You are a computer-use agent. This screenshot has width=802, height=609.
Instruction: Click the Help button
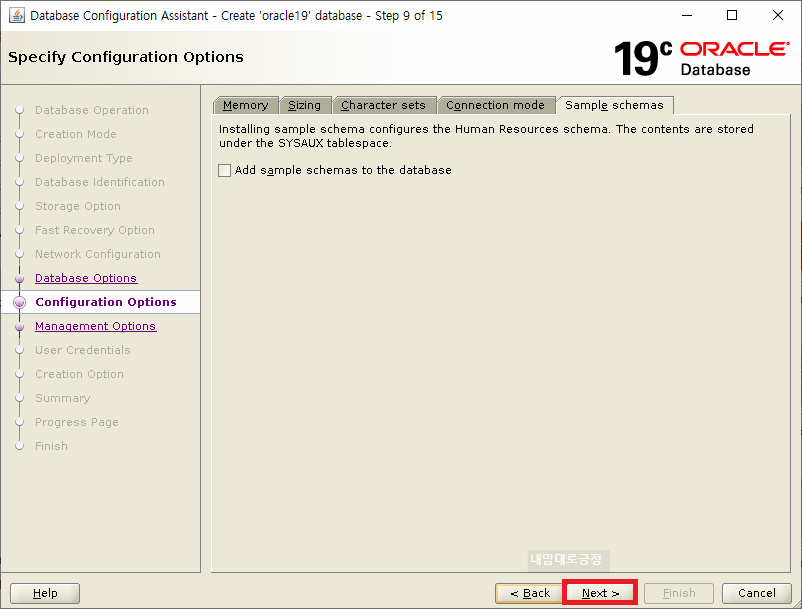pyautogui.click(x=45, y=593)
